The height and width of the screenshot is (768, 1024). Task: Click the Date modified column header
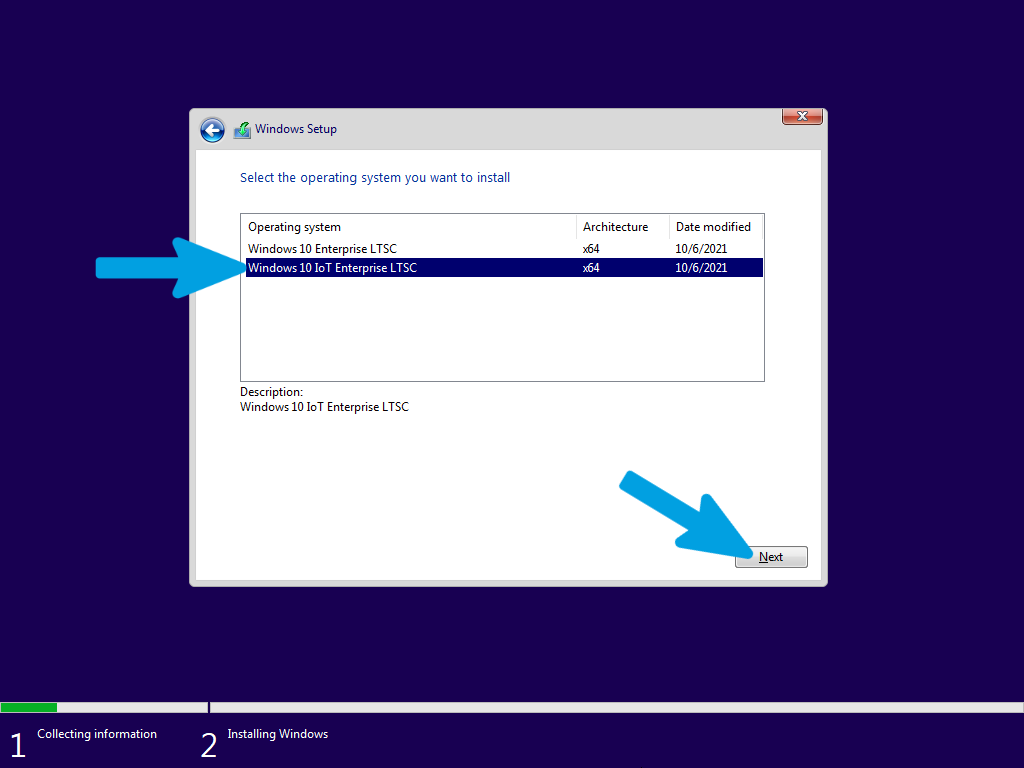tap(716, 227)
